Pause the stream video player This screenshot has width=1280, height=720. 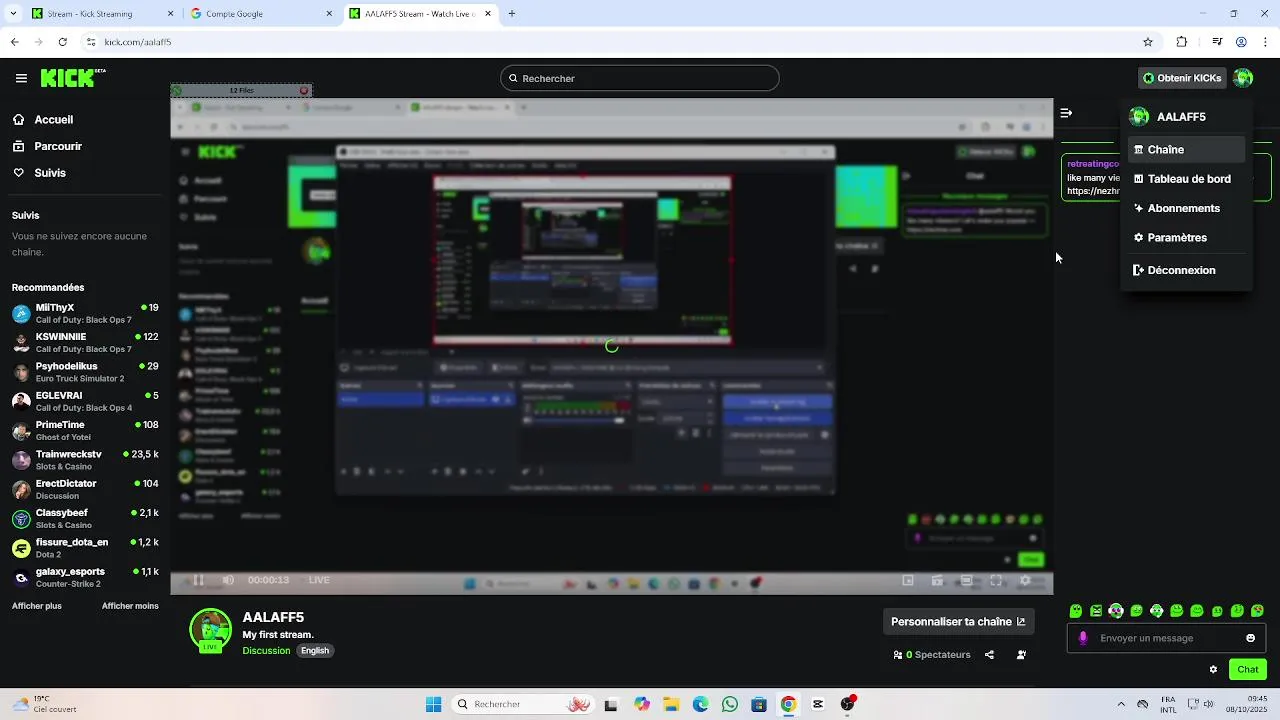tap(198, 580)
